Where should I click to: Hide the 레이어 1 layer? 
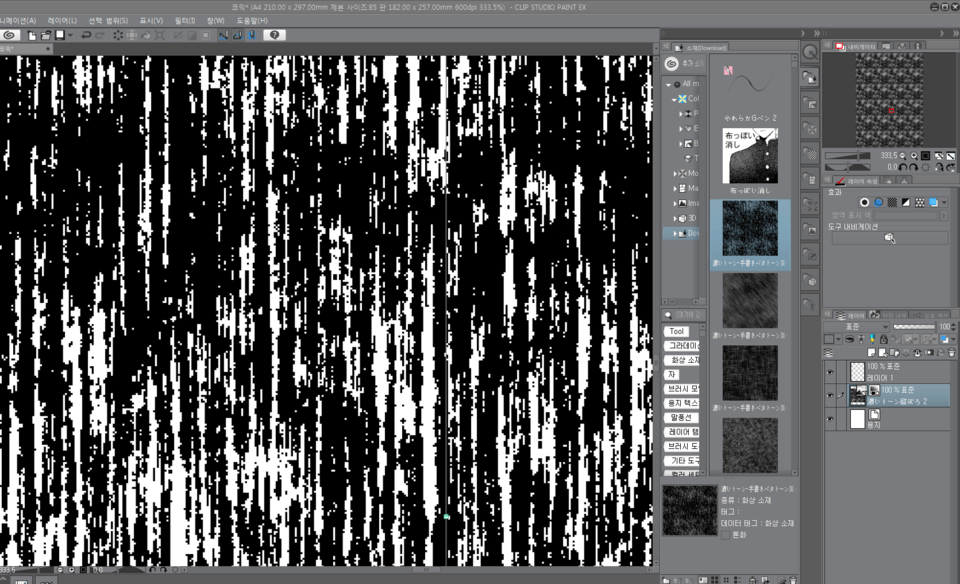(830, 371)
